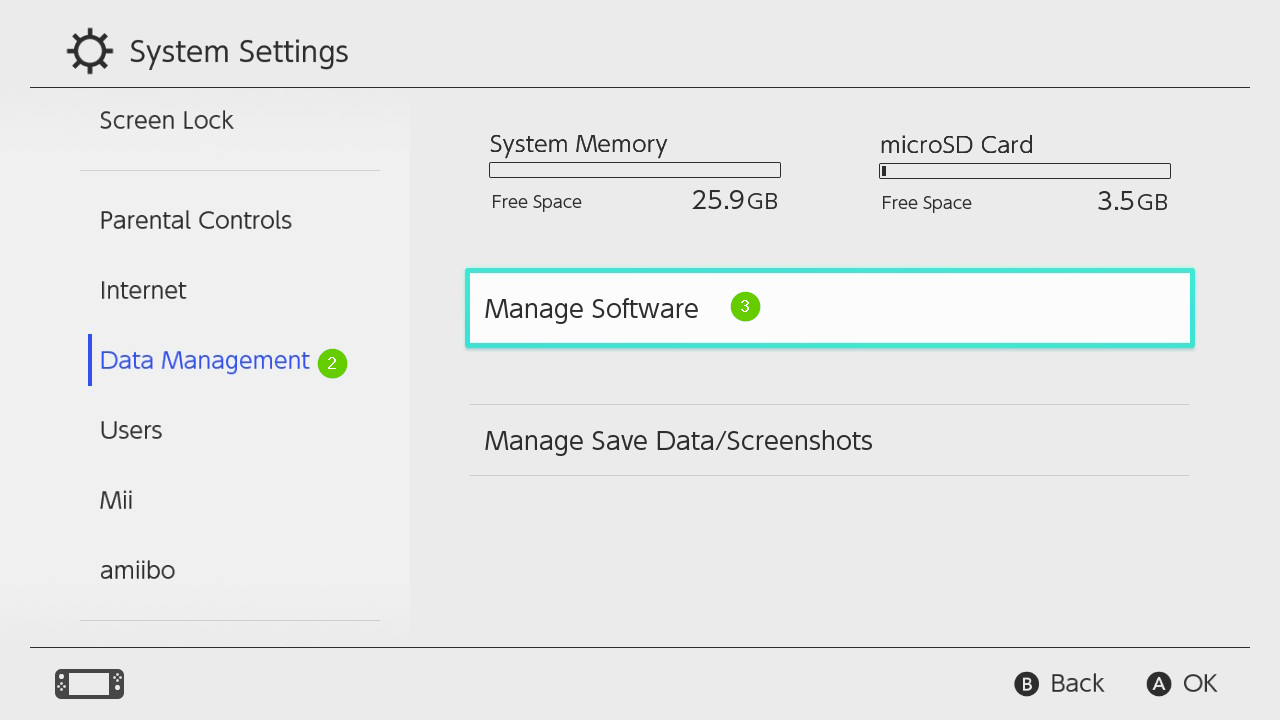Open the amiibo settings
The image size is (1280, 720).
(x=138, y=570)
